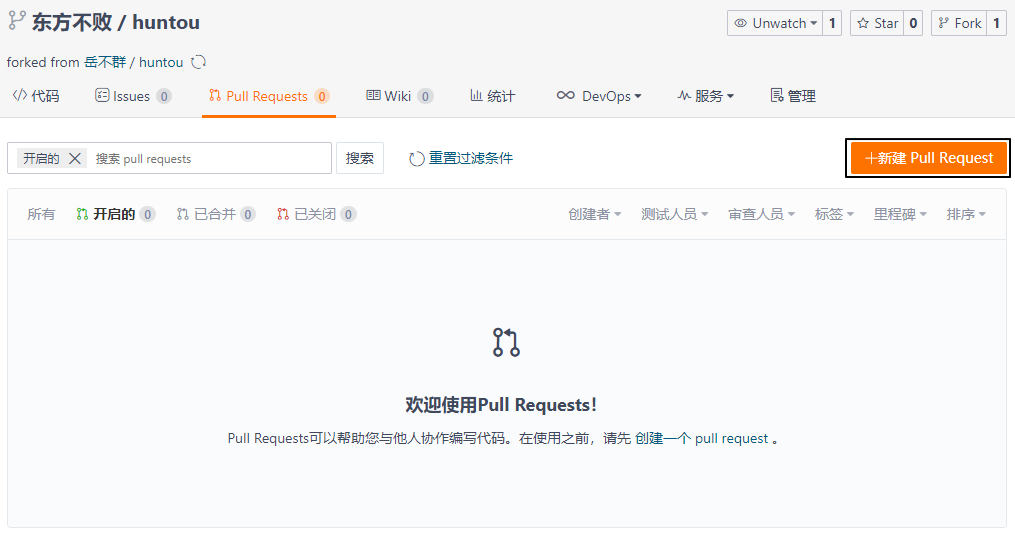Filter by 已关闭 closed pull requests

[316, 214]
